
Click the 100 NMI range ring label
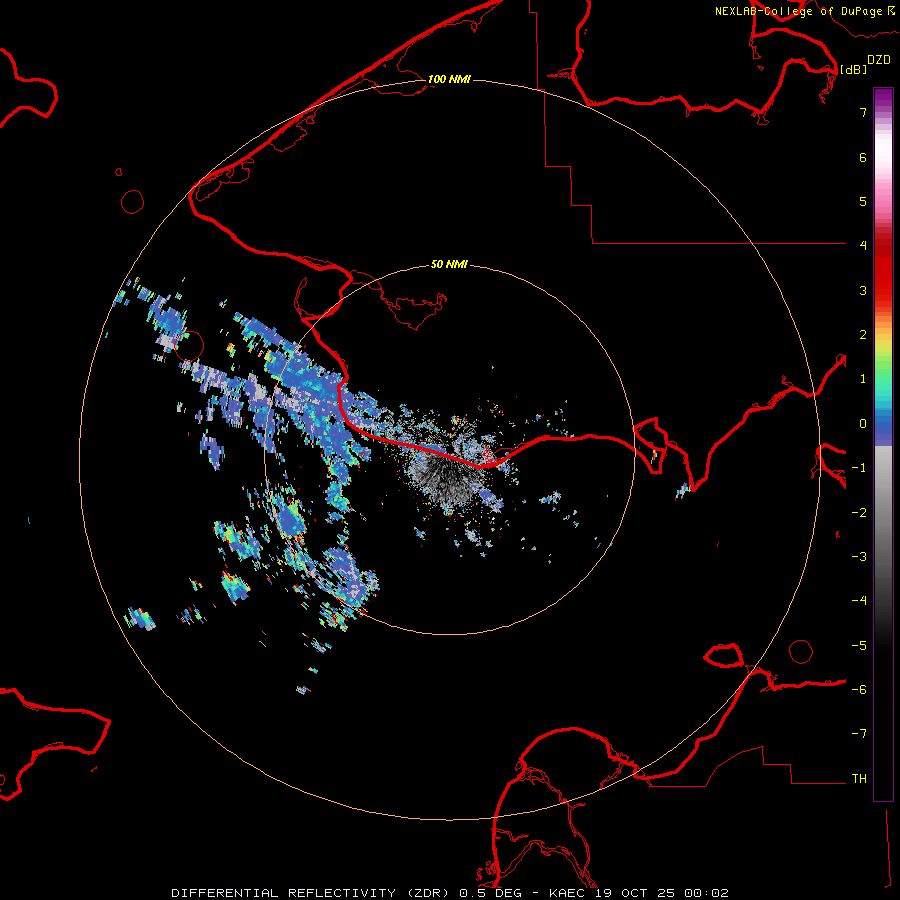click(x=449, y=79)
